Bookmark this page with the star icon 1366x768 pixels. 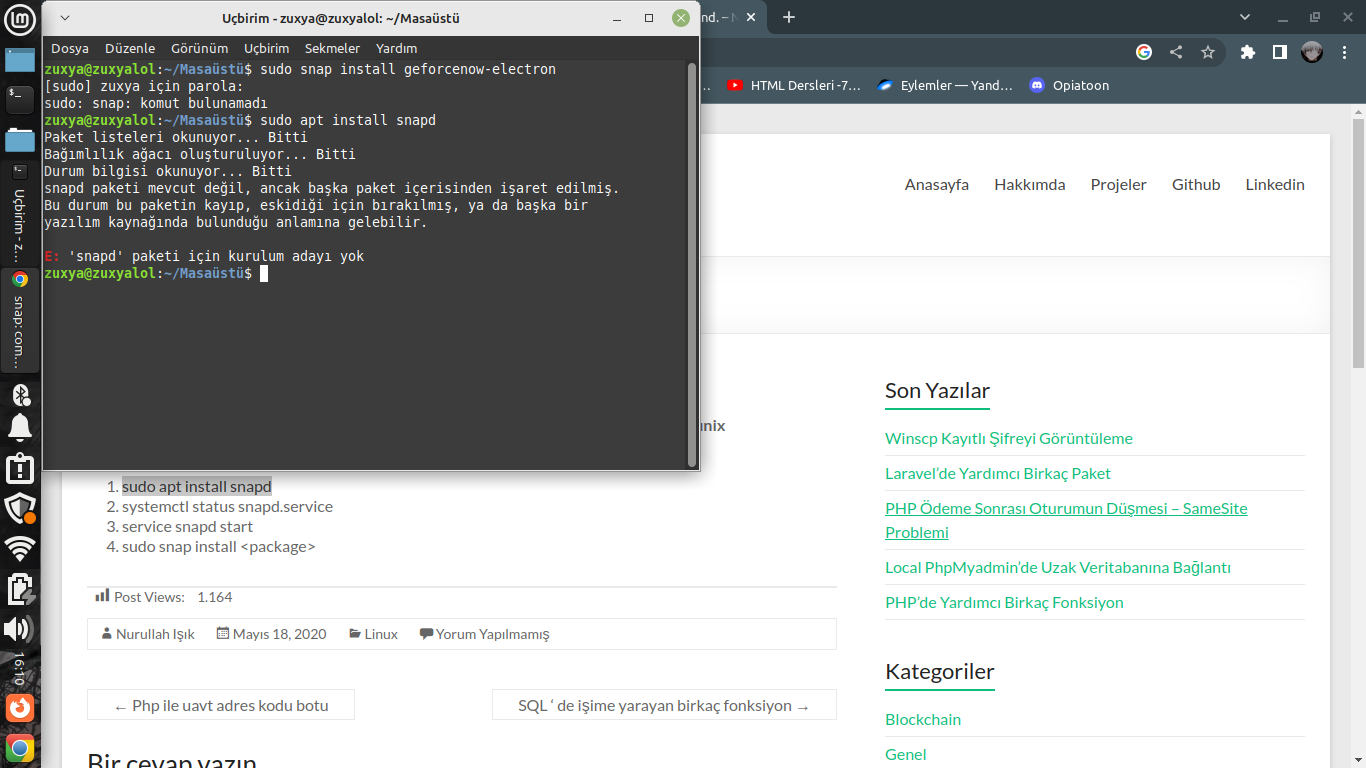click(x=1208, y=52)
